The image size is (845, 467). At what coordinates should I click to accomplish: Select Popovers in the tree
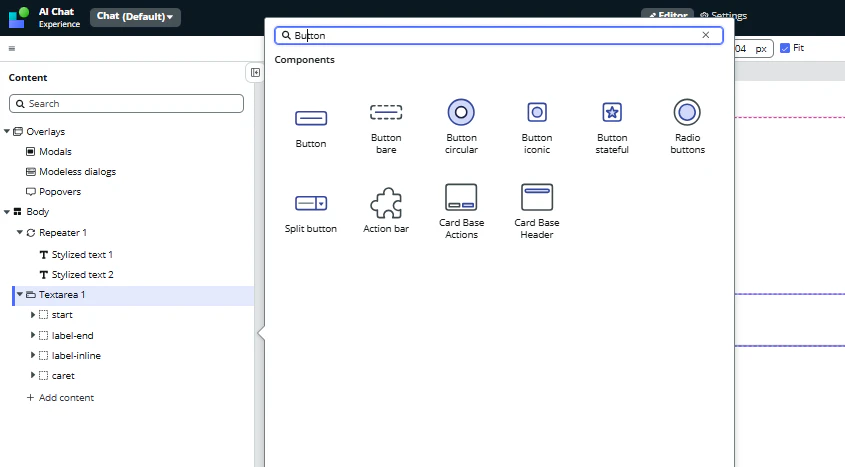[60, 191]
